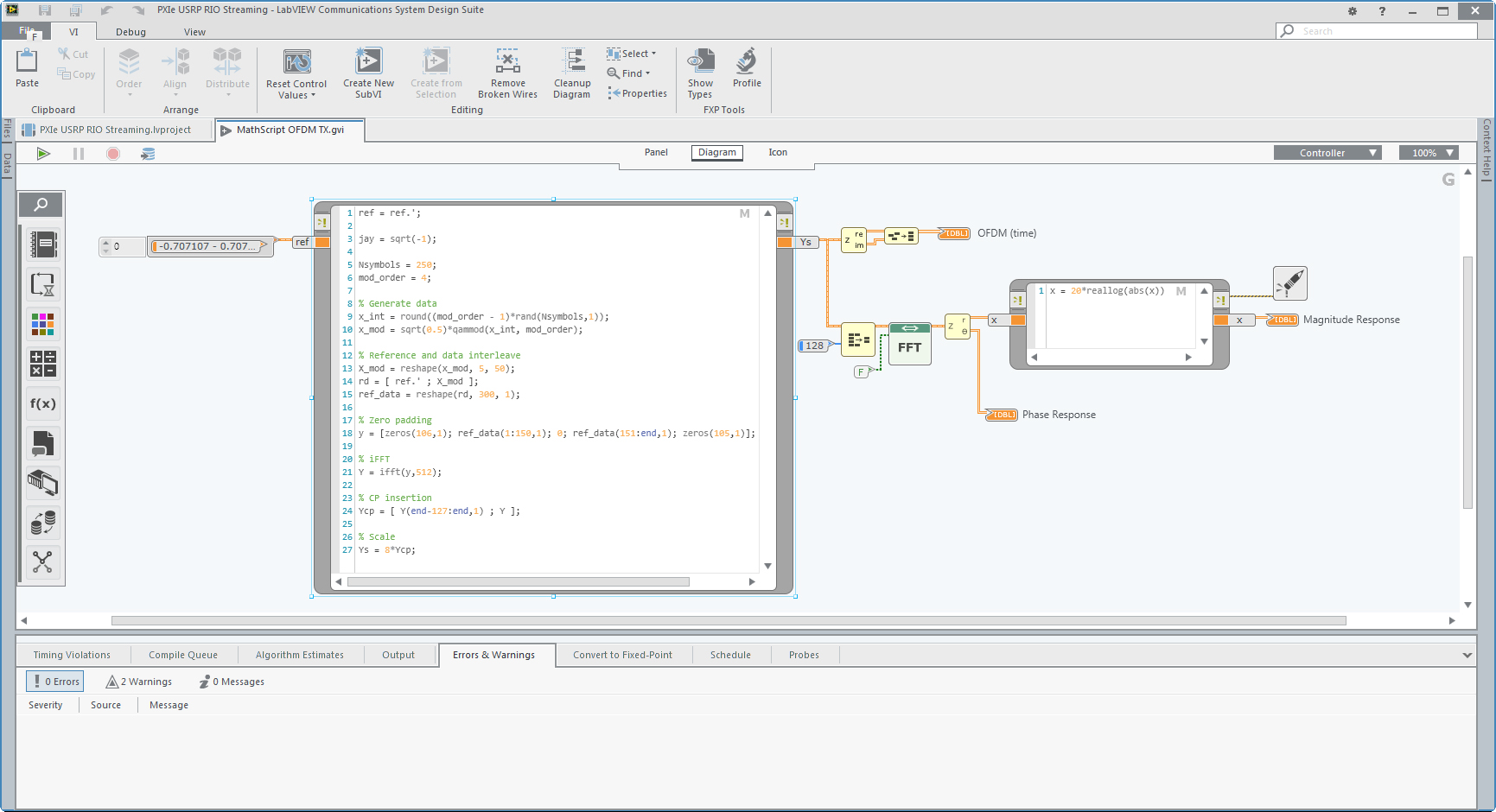Switch to the Icon view
1496x812 pixels.
(x=778, y=152)
